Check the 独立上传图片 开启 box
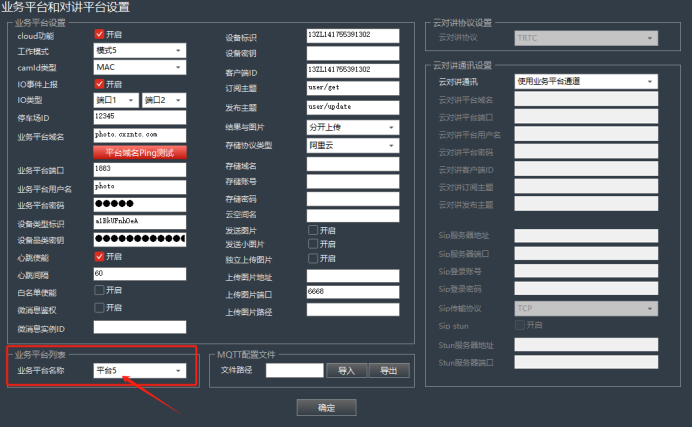Viewport: 692px width, 428px height. [x=313, y=258]
